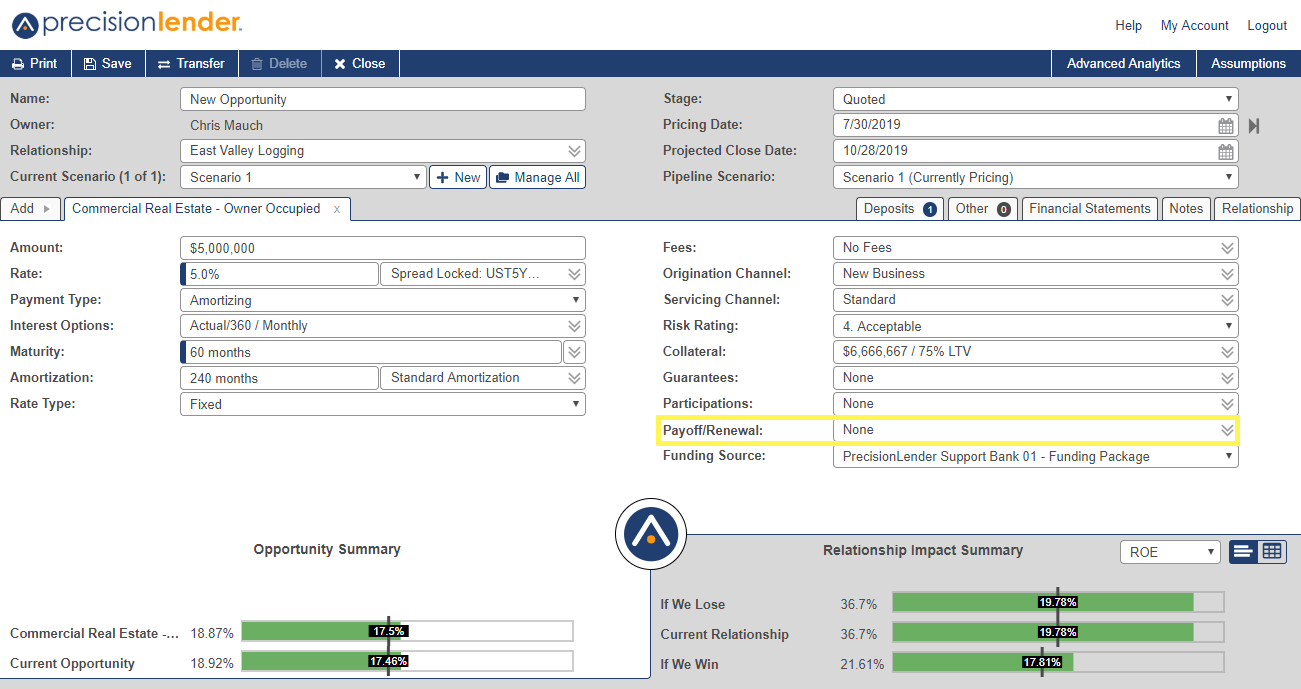This screenshot has width=1301, height=689.
Task: Expand the Relationship field East Valley Logging
Action: (x=383, y=151)
